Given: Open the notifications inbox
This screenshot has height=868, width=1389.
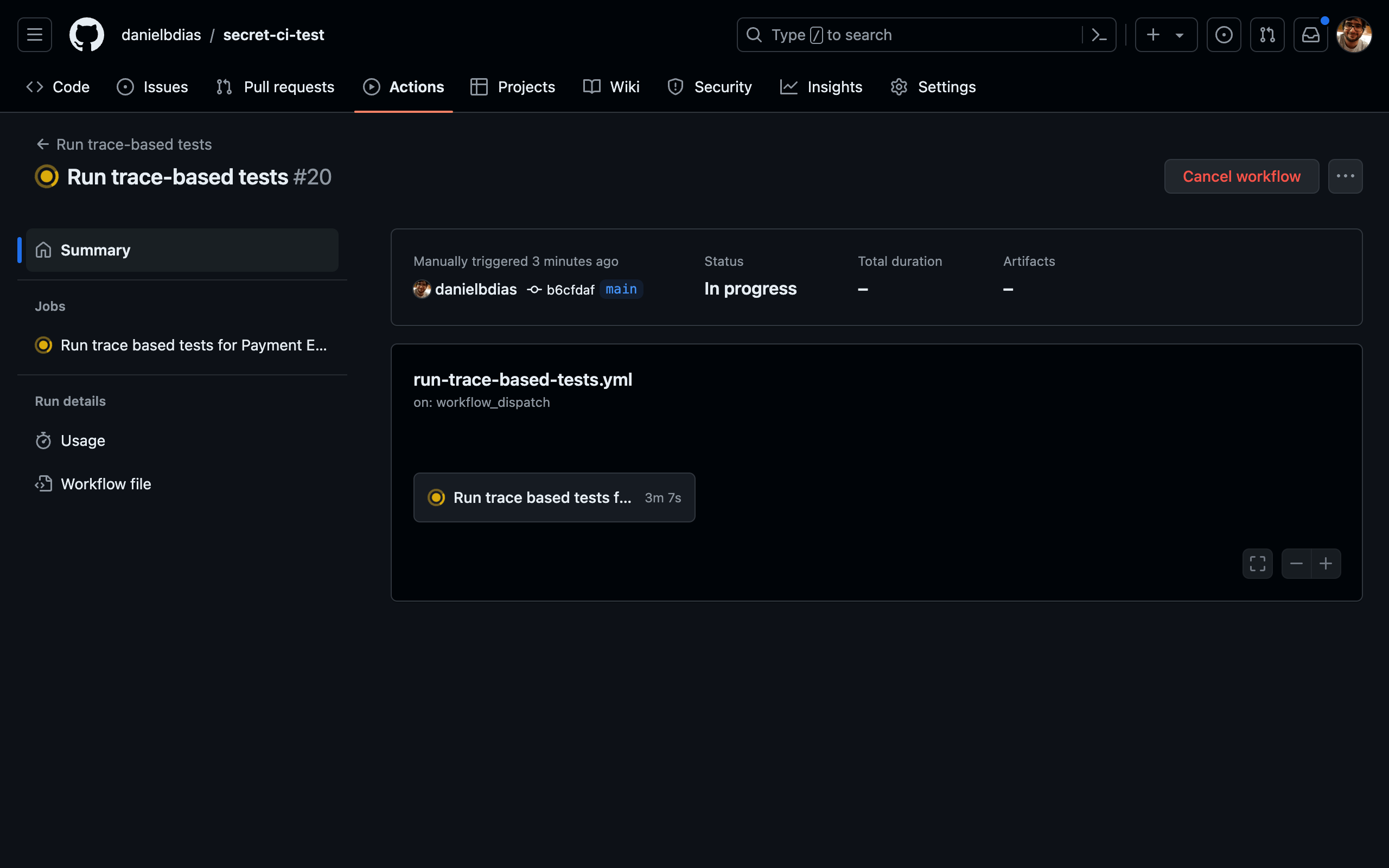Looking at the screenshot, I should 1310,35.
